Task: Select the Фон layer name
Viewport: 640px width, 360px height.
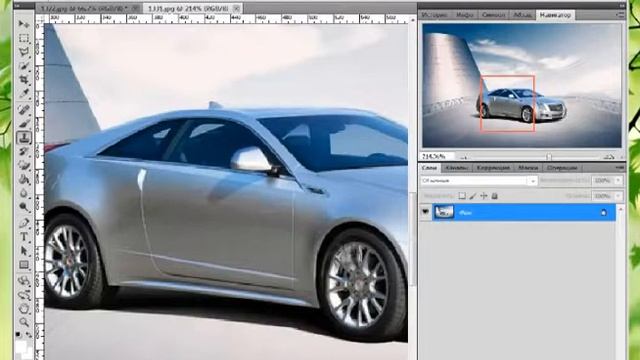Action: [x=465, y=213]
